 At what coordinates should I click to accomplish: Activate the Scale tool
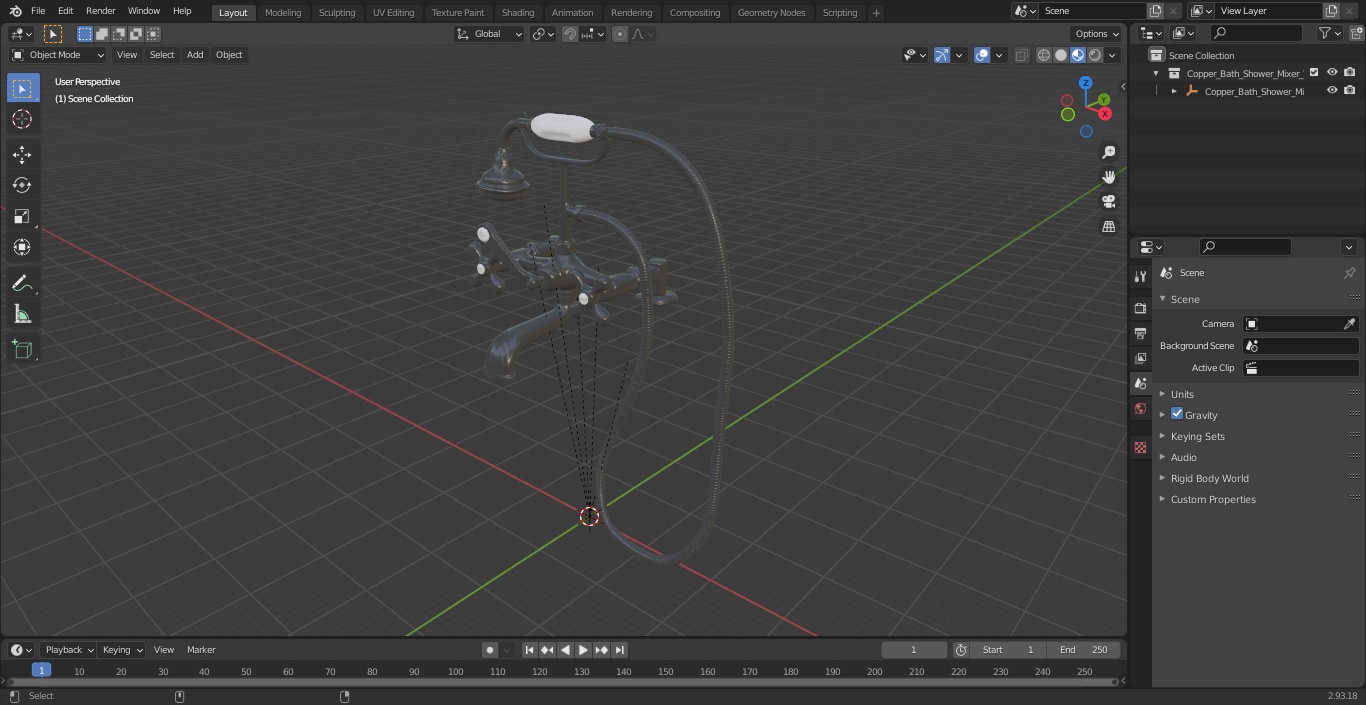pos(22,216)
